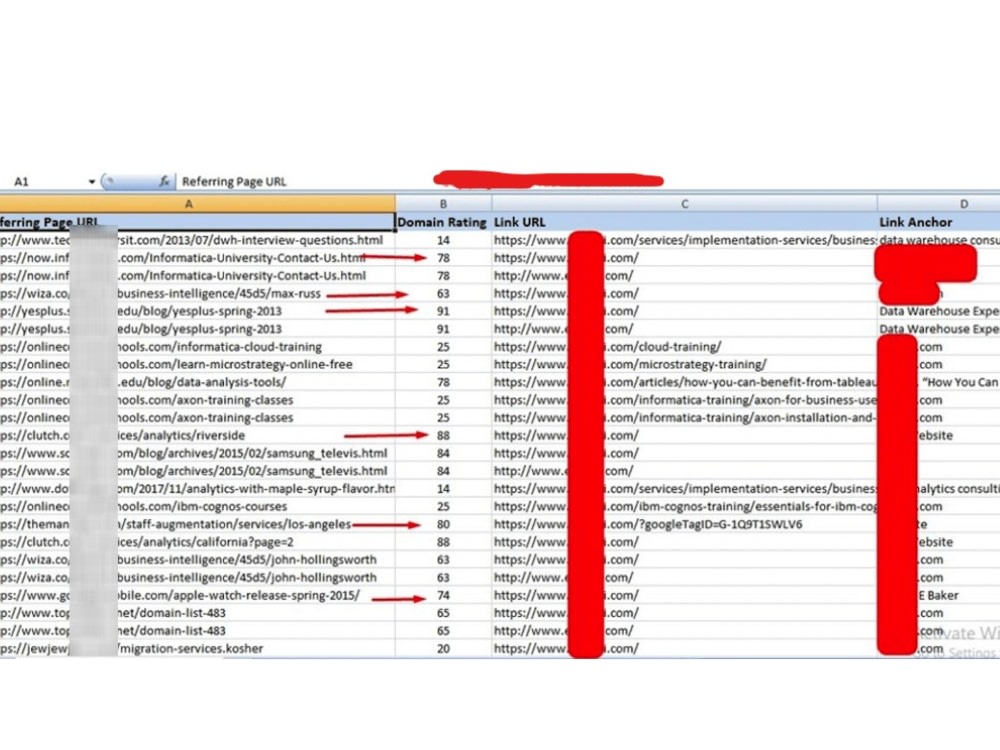
Task: Select the staff-augmentation los-angeles URL cell
Action: coord(197,524)
